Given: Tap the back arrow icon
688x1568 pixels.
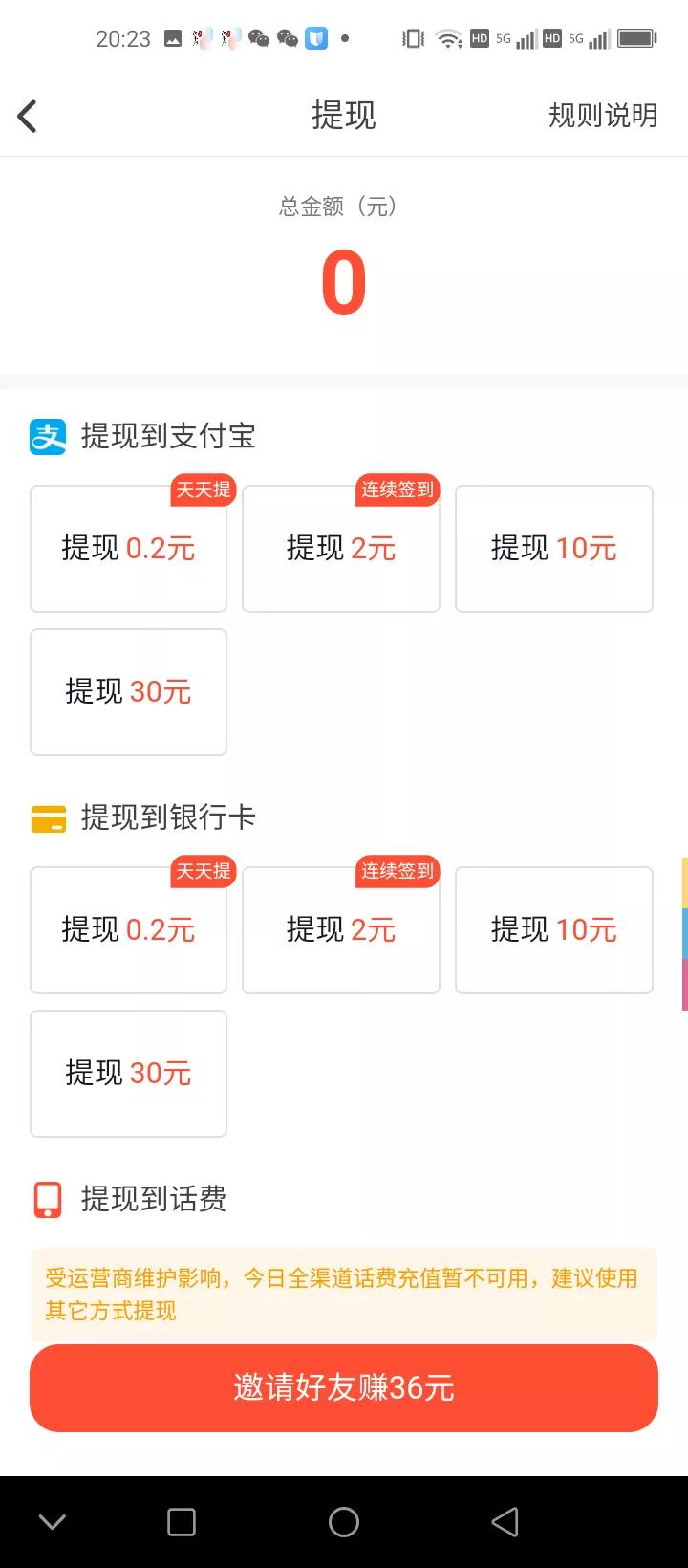Looking at the screenshot, I should click(x=28, y=117).
